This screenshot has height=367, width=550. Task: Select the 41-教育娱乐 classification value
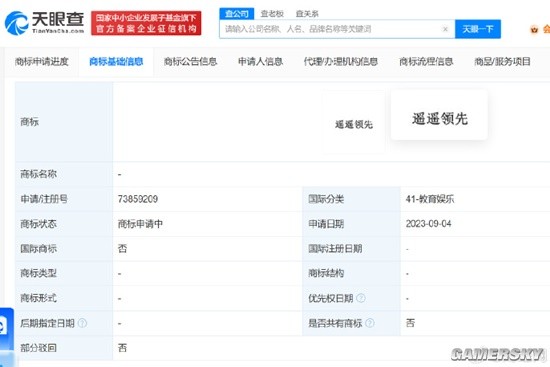(x=430, y=199)
